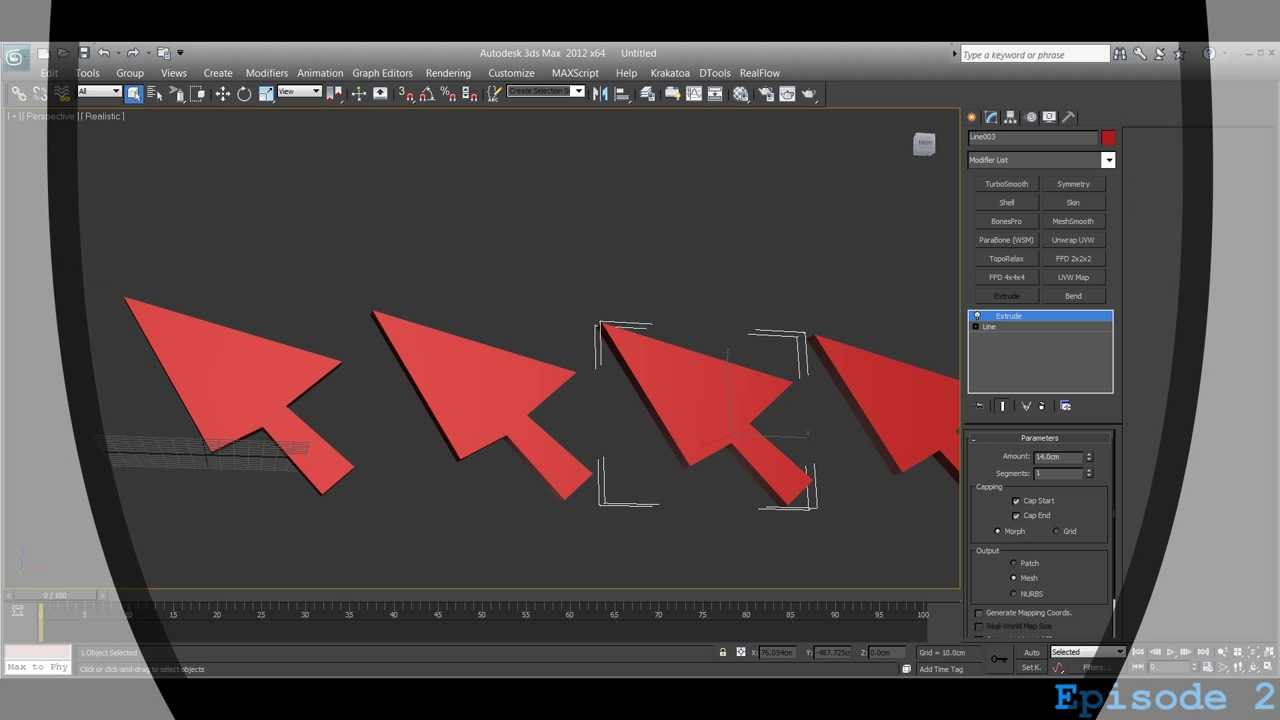Viewport: 1280px width, 720px height.
Task: Open the Krakatoa menu
Action: pyautogui.click(x=670, y=73)
